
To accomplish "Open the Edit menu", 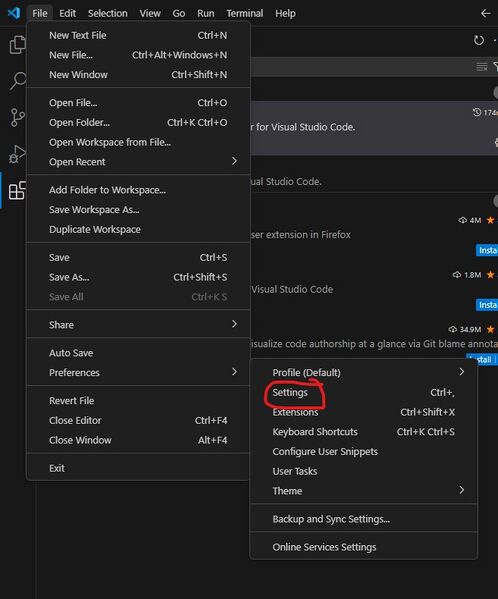I will (67, 13).
